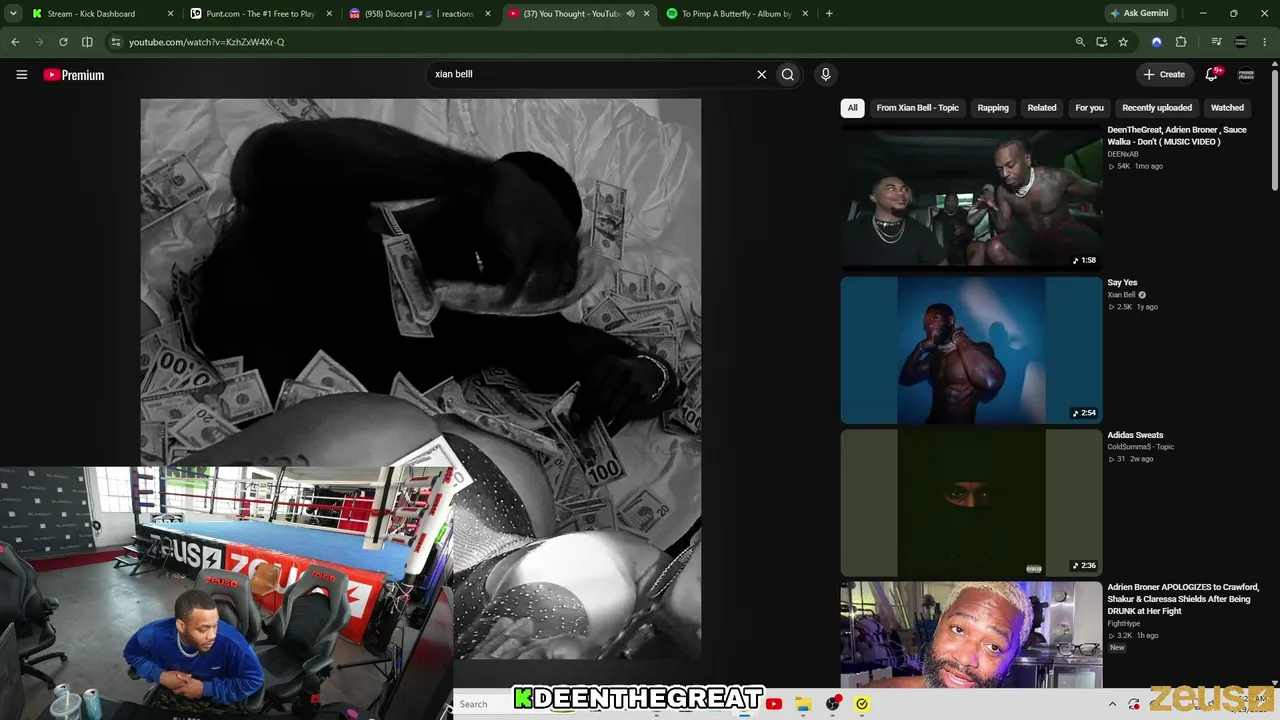
Task: Open DeenTheGreat, Adrien Broner Don't title
Action: (x=1177, y=136)
